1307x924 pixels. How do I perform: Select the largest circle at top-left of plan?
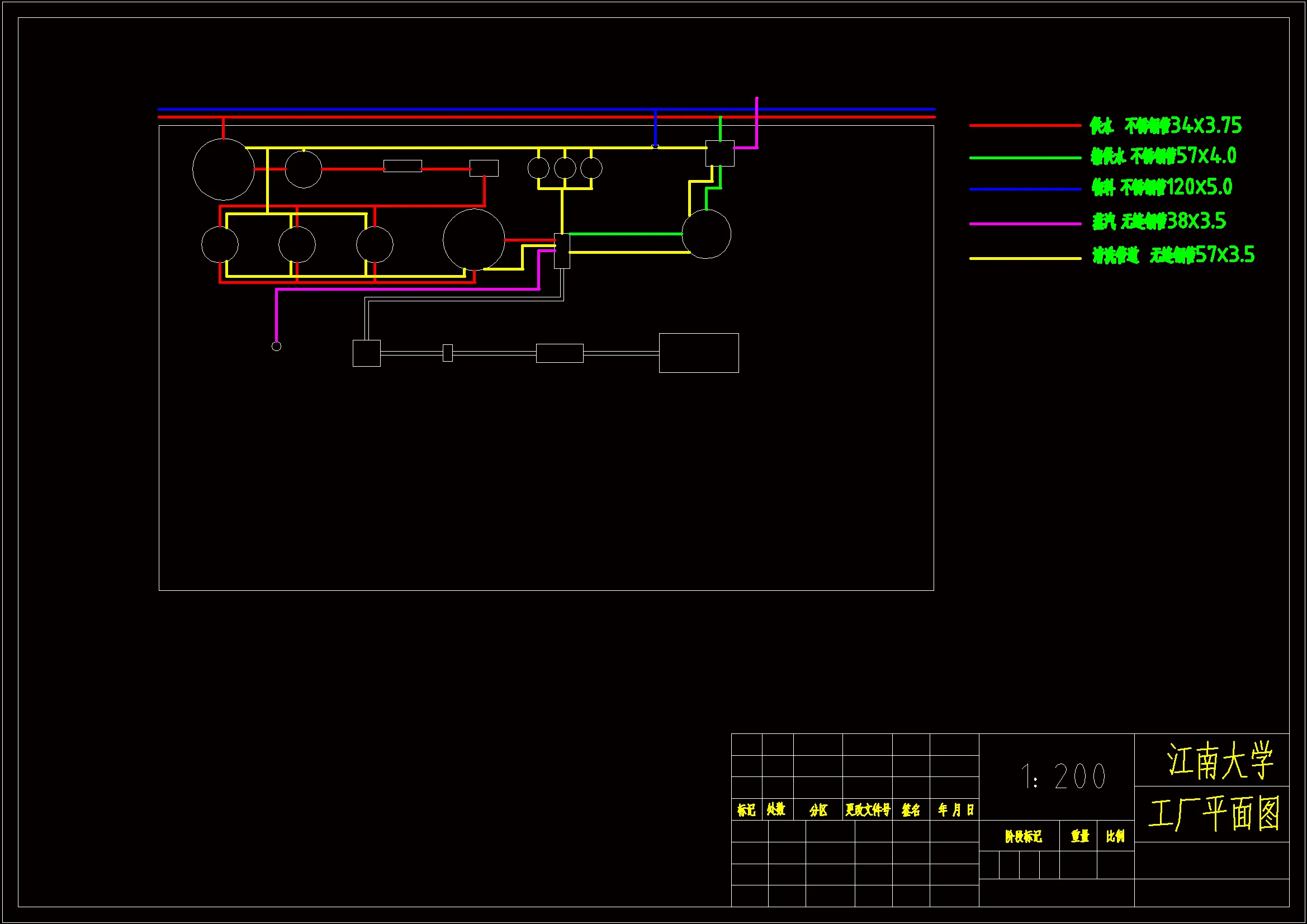pyautogui.click(x=223, y=169)
